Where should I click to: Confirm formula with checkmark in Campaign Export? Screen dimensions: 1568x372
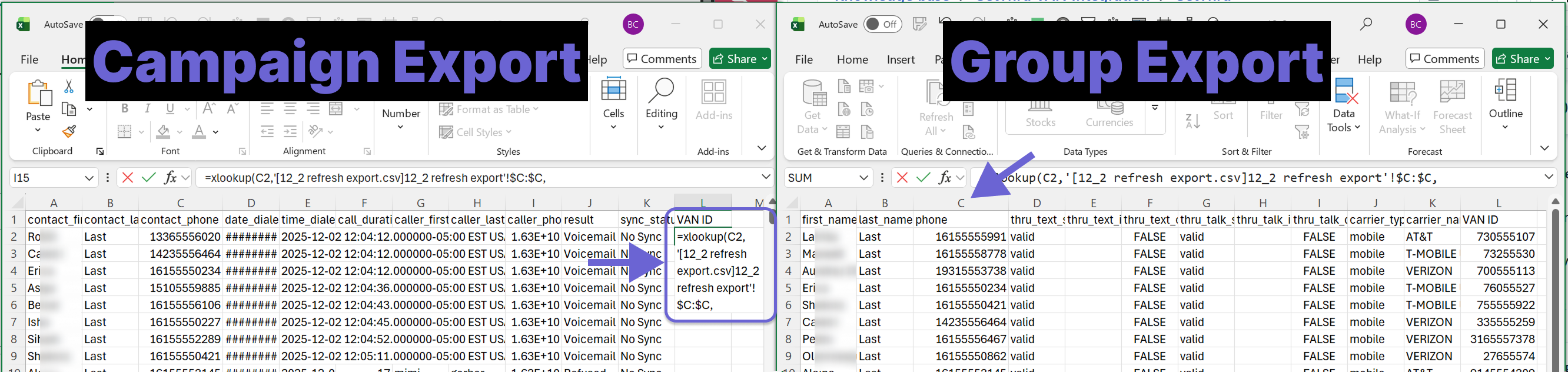pos(148,178)
